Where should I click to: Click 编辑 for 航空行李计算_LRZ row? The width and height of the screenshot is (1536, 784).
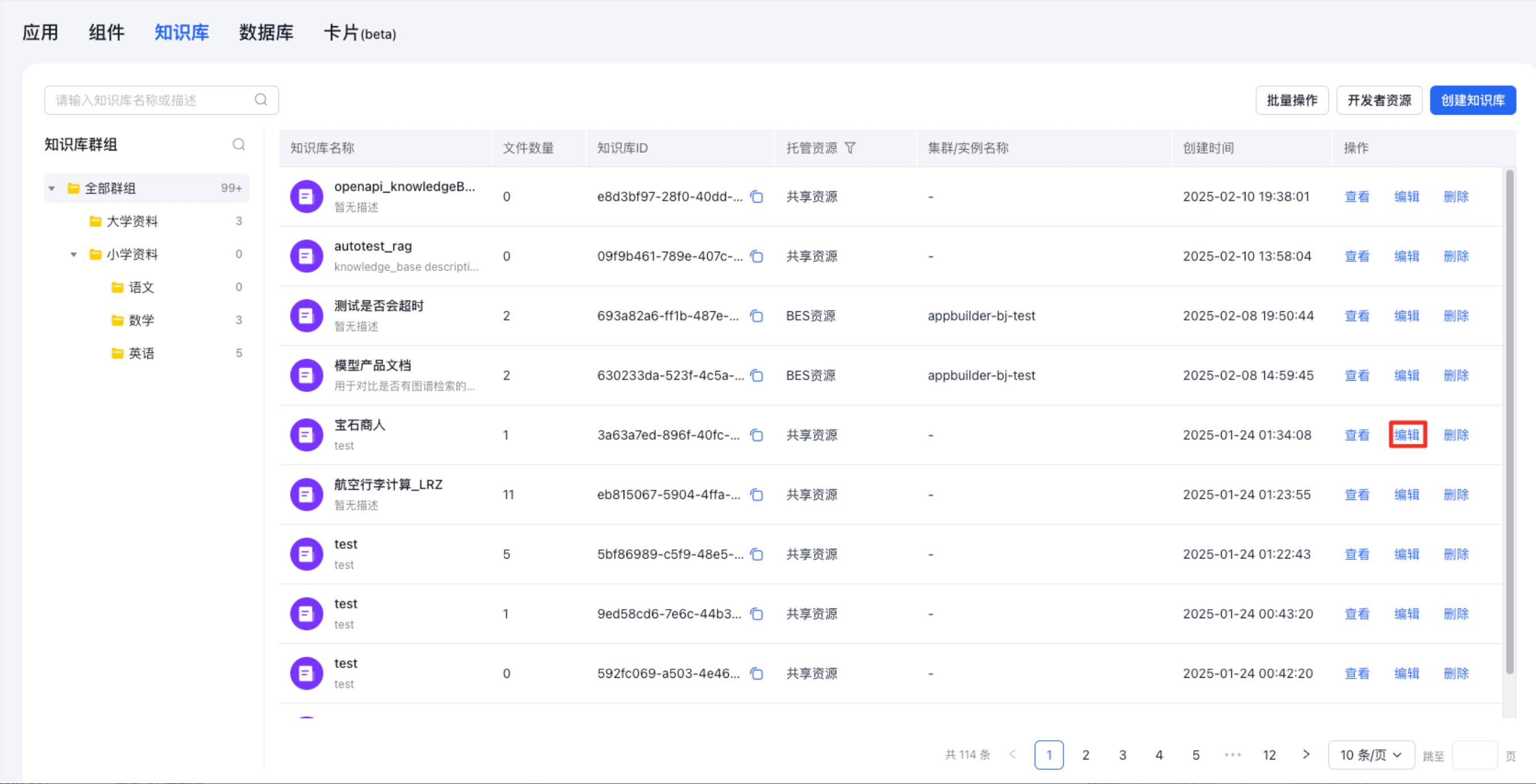coord(1406,494)
